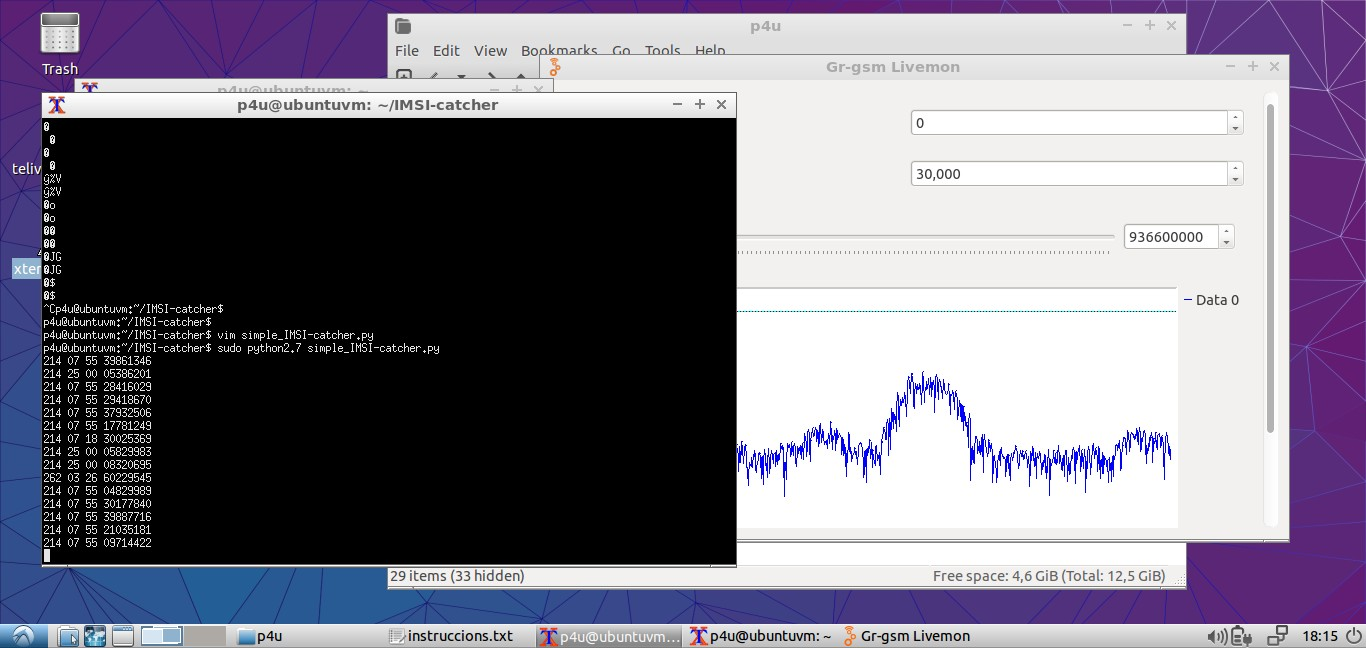Click the Data 0 legend entry
The image size is (1366, 648).
click(x=1211, y=300)
